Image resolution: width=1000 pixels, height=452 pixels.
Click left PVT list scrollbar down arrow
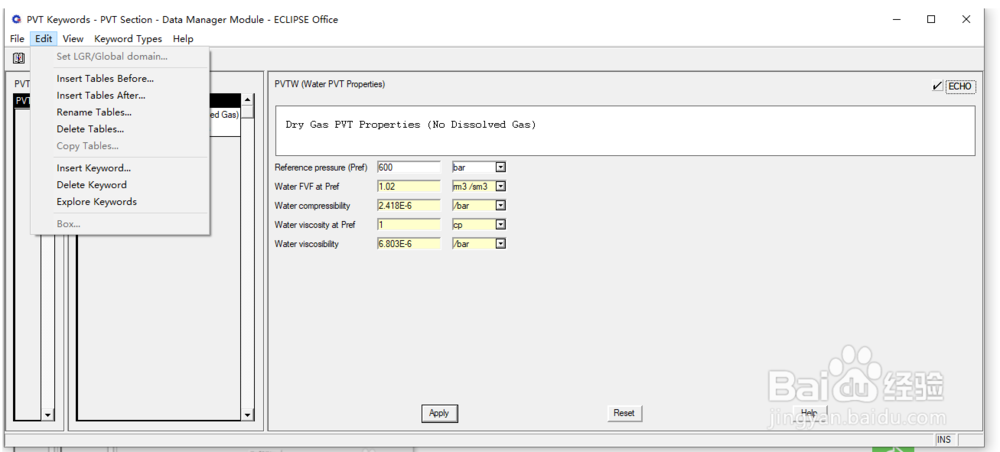point(48,415)
